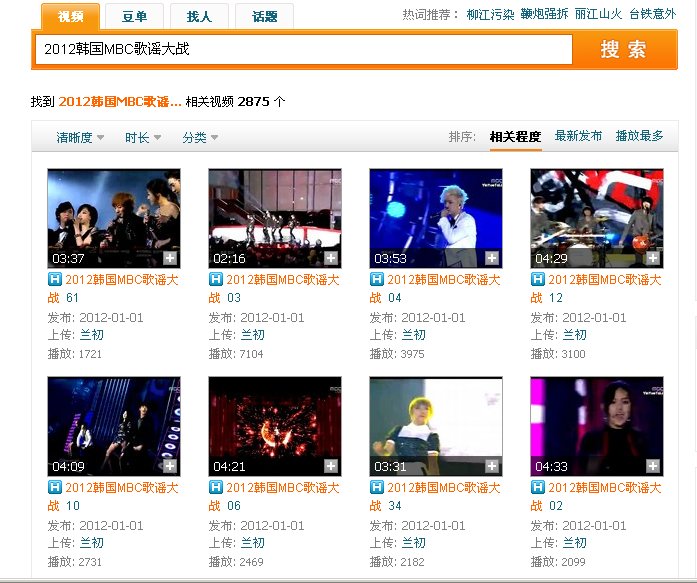The height and width of the screenshot is (583, 697).
Task: Open hot keyword 丽江山火
Action: pyautogui.click(x=598, y=14)
